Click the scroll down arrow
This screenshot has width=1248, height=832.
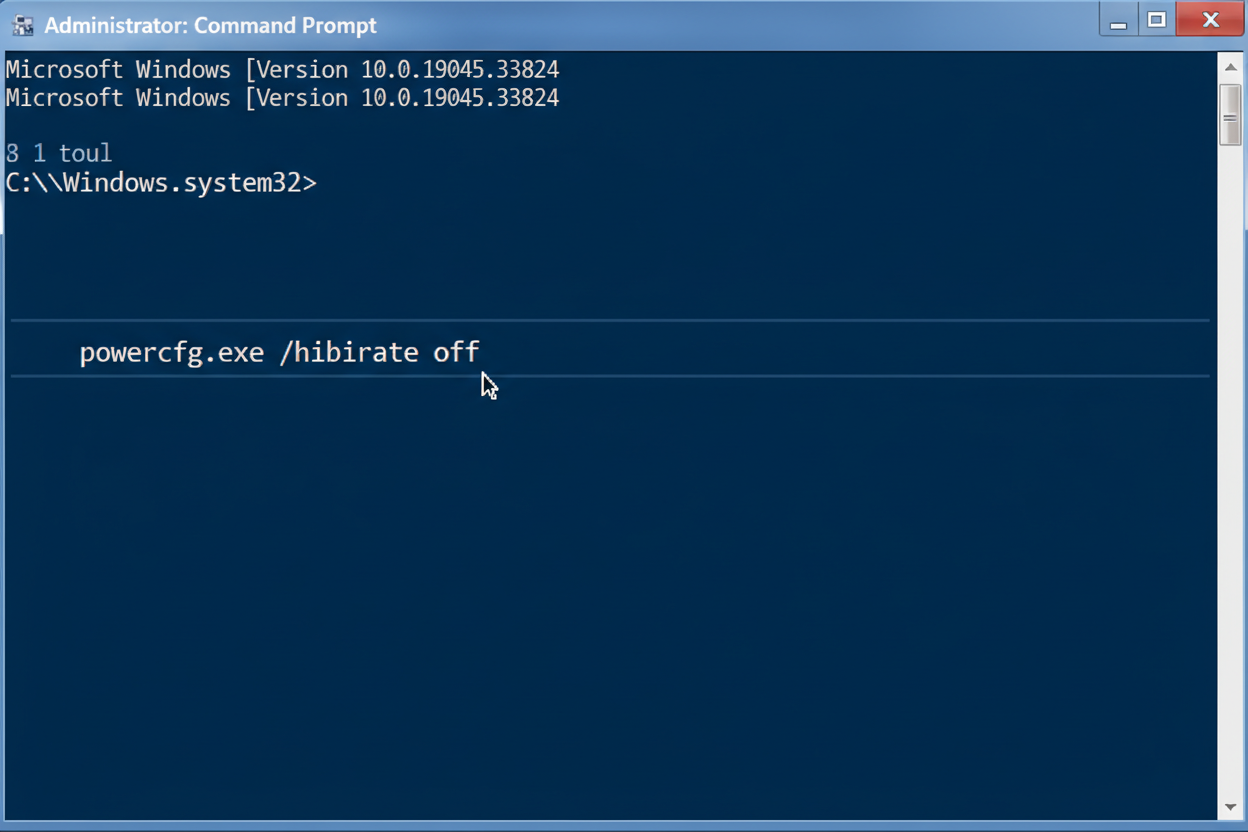coord(1230,807)
